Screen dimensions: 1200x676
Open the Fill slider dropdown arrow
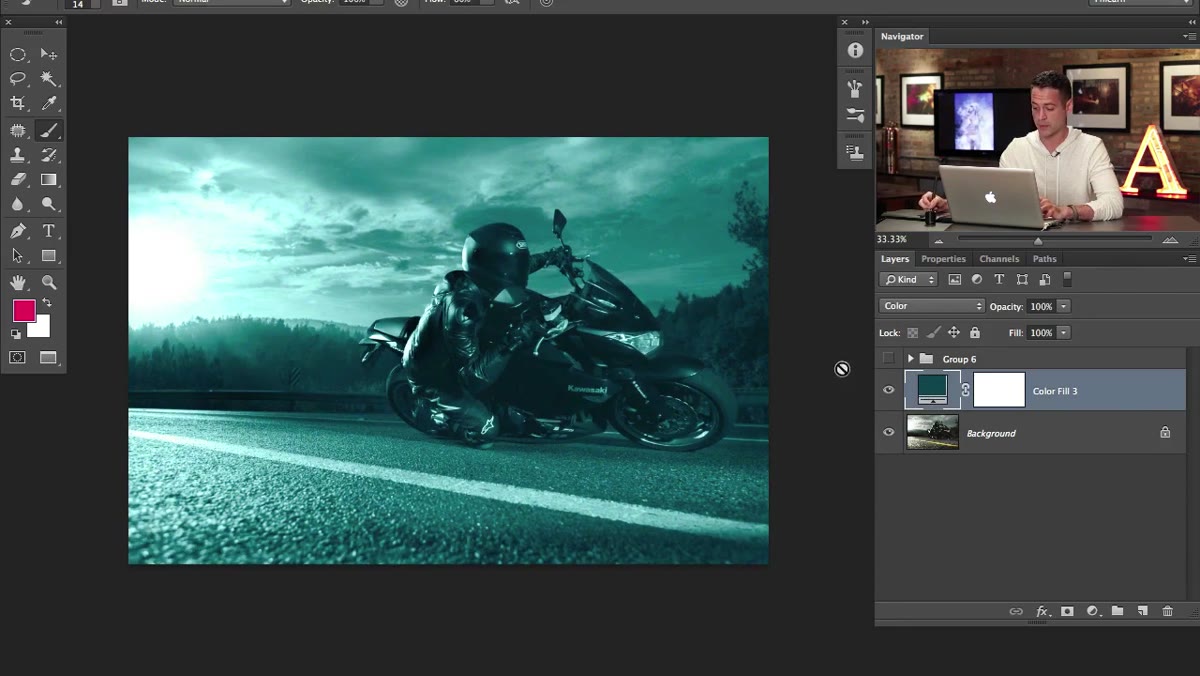point(1063,333)
